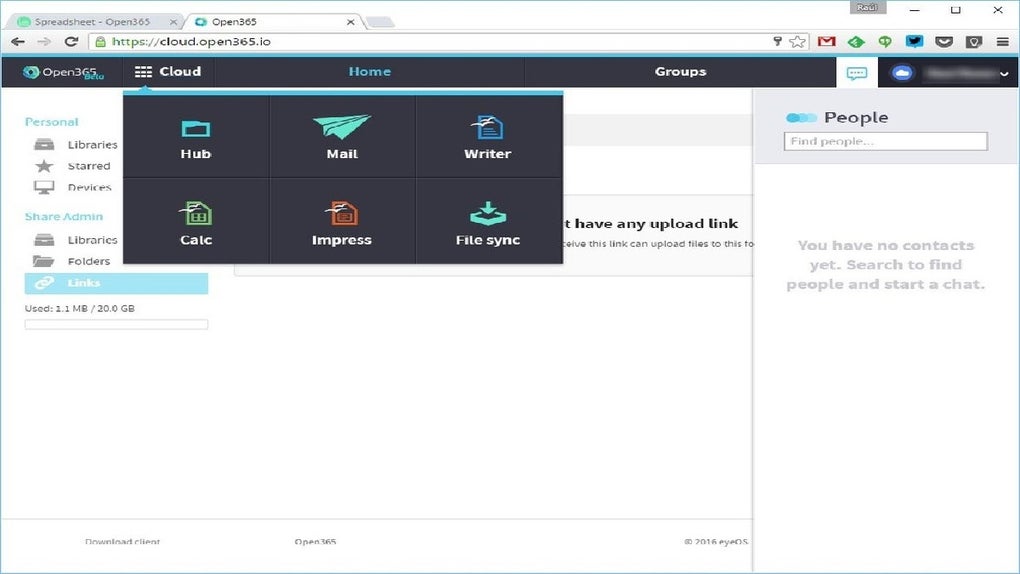
Task: Launch the Calc spreadsheet tile
Action: tap(196, 221)
